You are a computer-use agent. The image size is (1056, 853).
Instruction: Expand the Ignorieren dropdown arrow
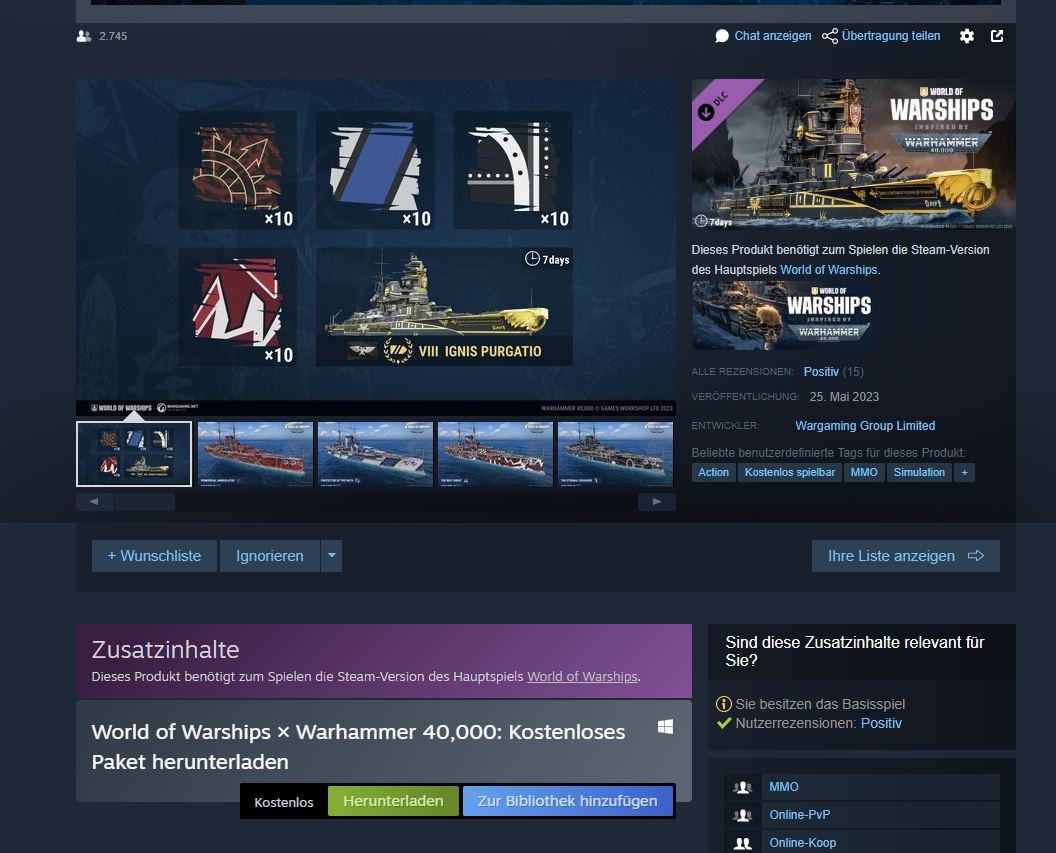point(331,556)
